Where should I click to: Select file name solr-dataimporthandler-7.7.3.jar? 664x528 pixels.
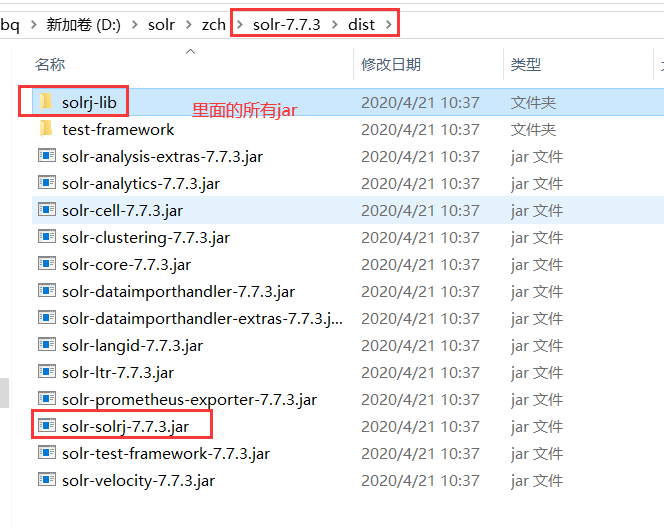[178, 291]
